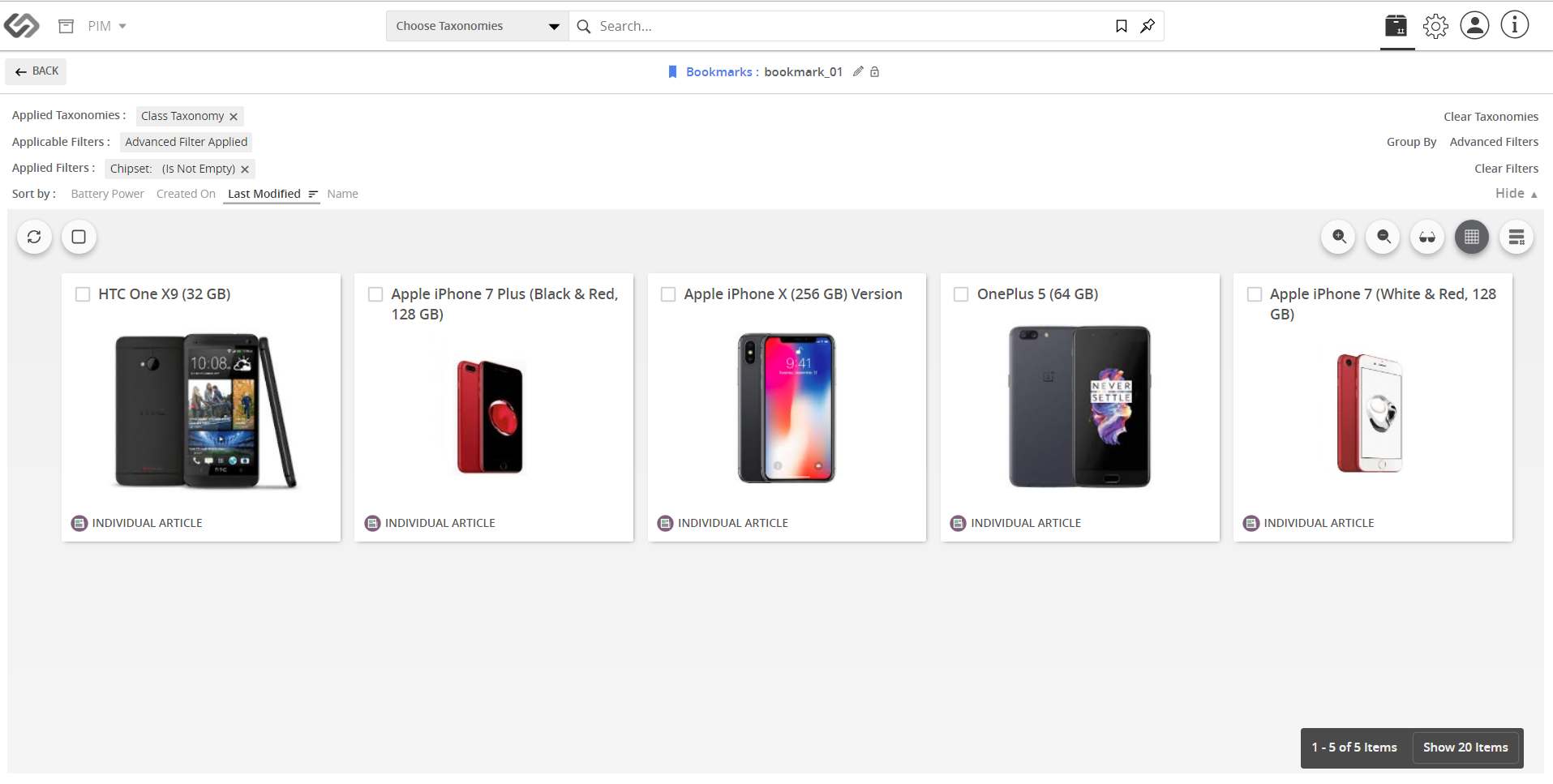1553x784 pixels.
Task: Click the glasses view icon
Action: tap(1427, 237)
